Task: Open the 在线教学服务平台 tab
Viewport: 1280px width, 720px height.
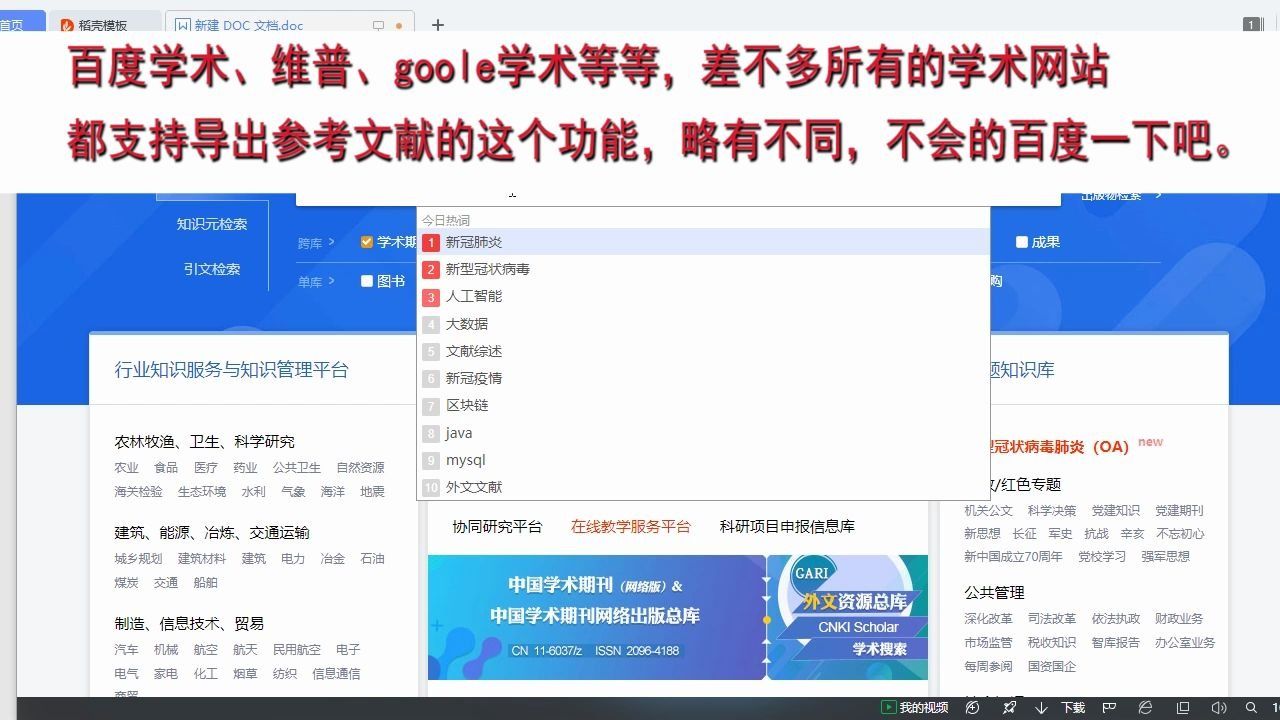Action: [x=631, y=526]
